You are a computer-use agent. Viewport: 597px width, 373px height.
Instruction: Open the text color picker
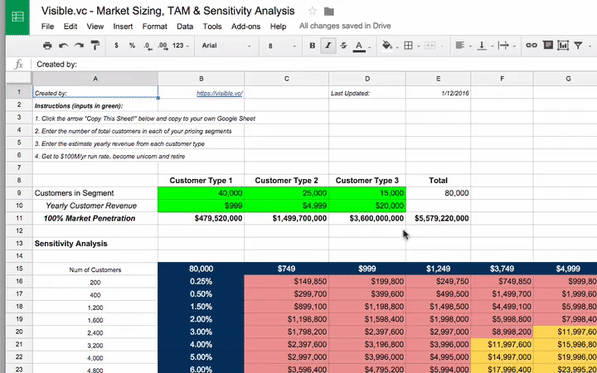(360, 46)
